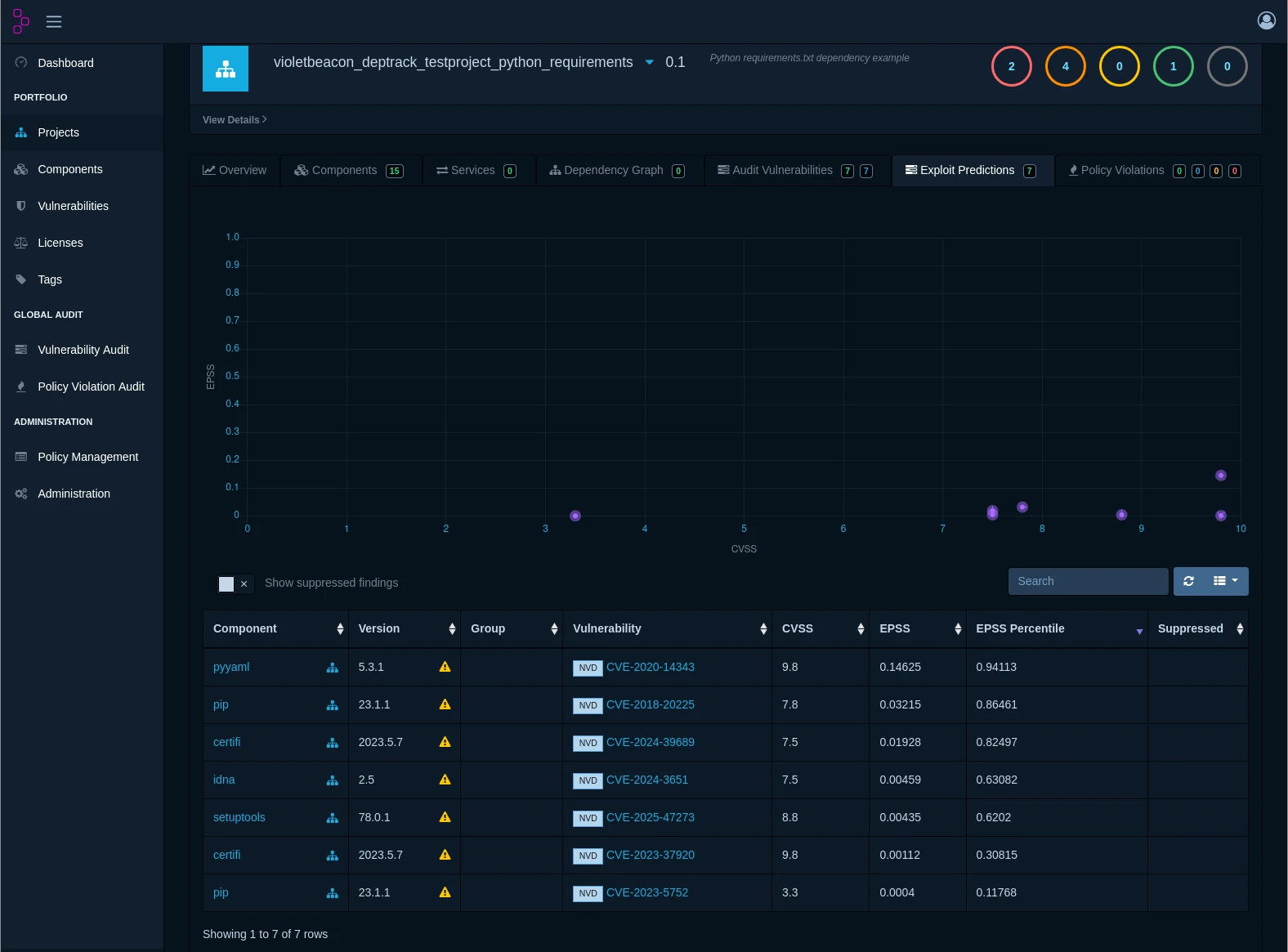Click graph icon in setuptools row
This screenshot has width=1288, height=952.
point(333,818)
